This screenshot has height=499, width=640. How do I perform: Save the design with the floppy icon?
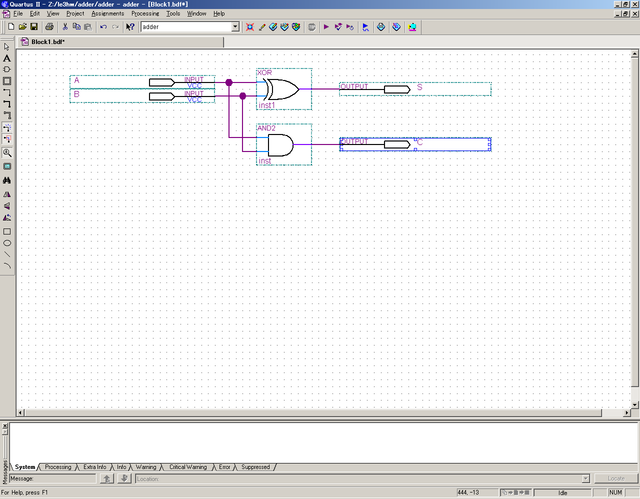point(34,27)
